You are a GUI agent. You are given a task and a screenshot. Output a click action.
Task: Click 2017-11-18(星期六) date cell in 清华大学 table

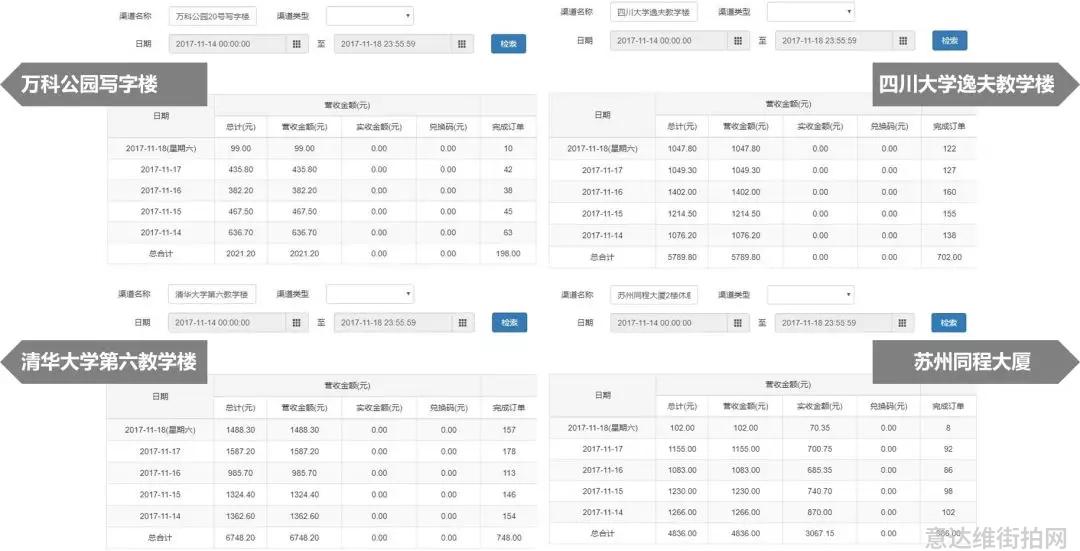[160, 430]
